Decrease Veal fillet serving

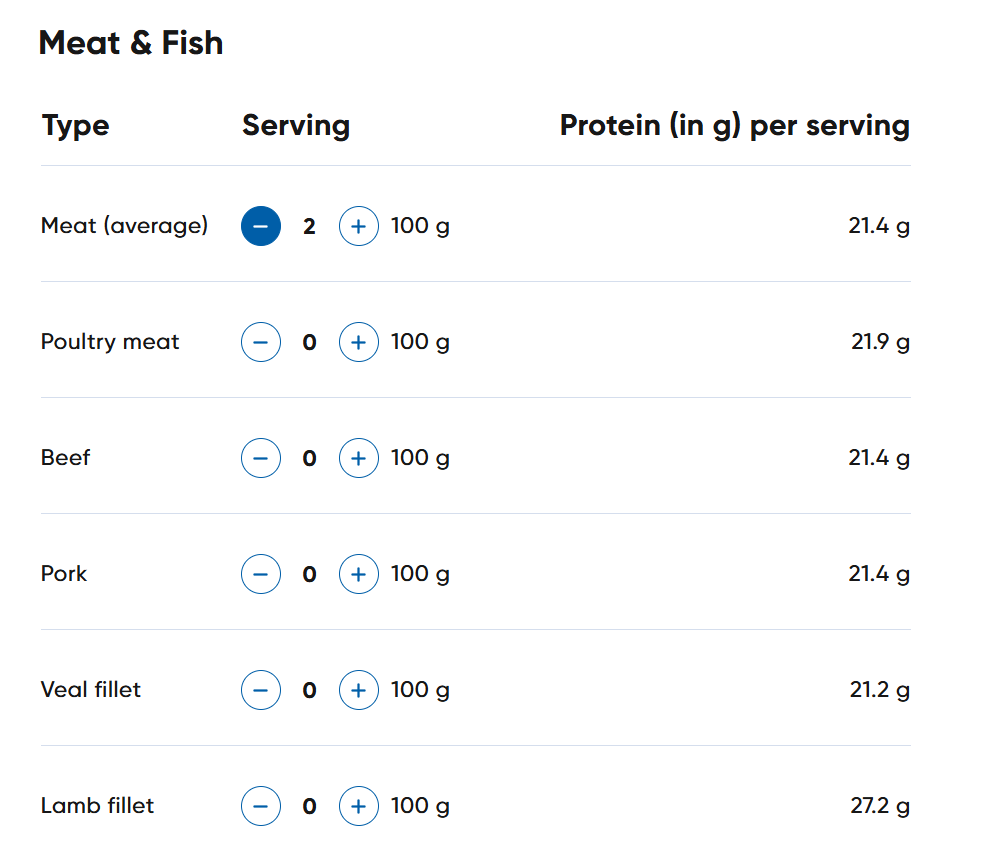261,690
